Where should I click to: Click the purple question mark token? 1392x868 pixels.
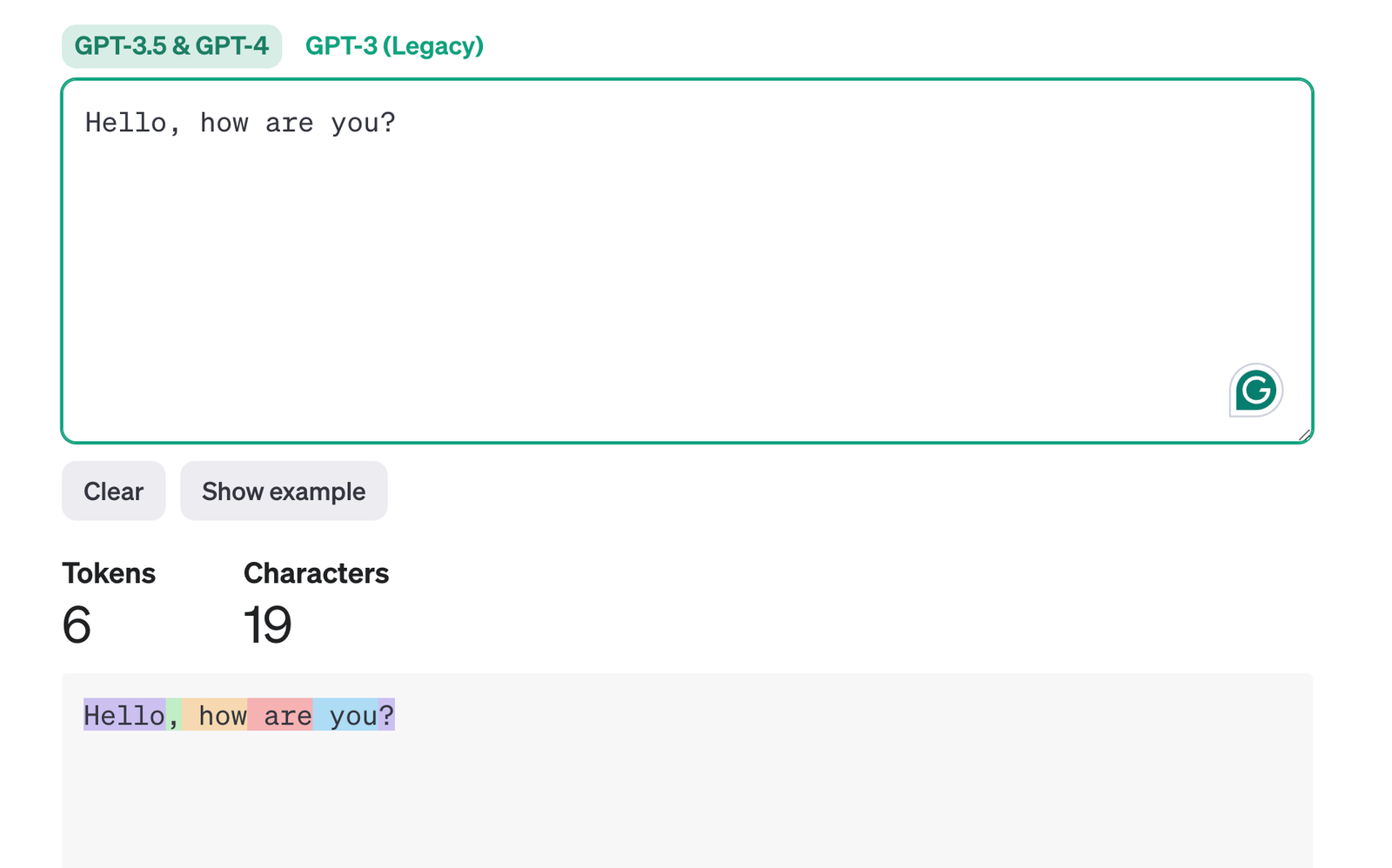[x=386, y=715]
